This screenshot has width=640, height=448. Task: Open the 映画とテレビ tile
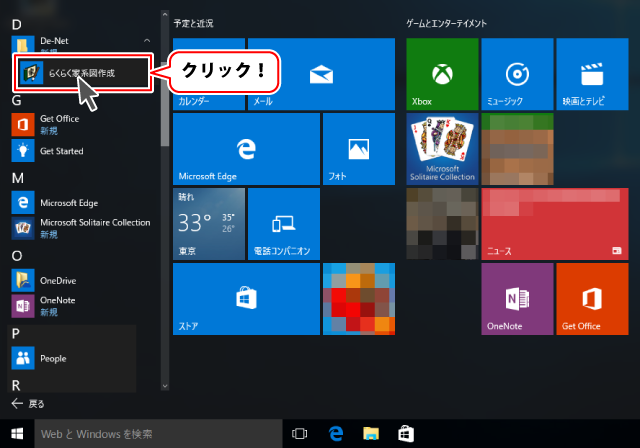[x=592, y=74]
